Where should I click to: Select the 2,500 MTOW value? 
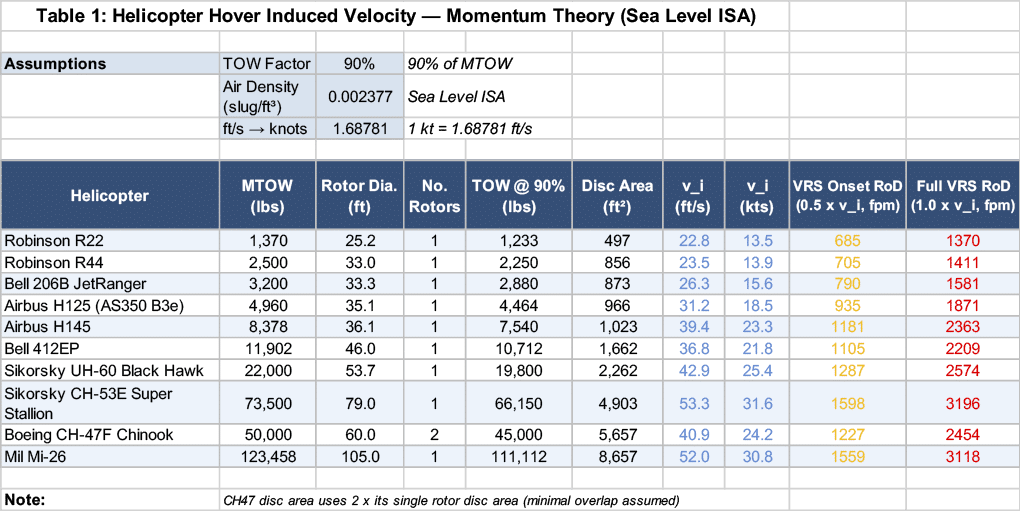click(x=269, y=262)
